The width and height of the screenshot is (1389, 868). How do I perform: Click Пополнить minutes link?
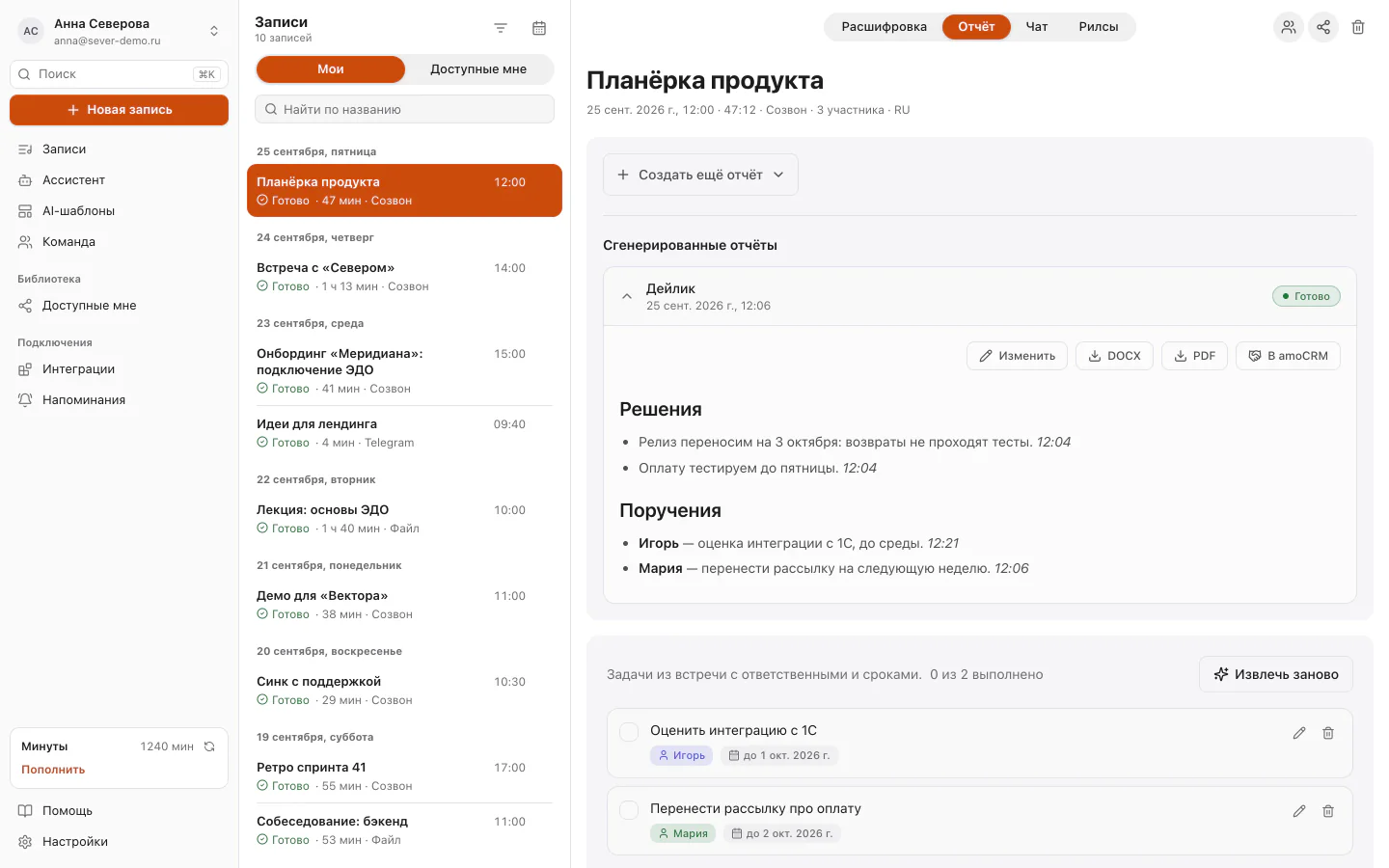tap(53, 770)
